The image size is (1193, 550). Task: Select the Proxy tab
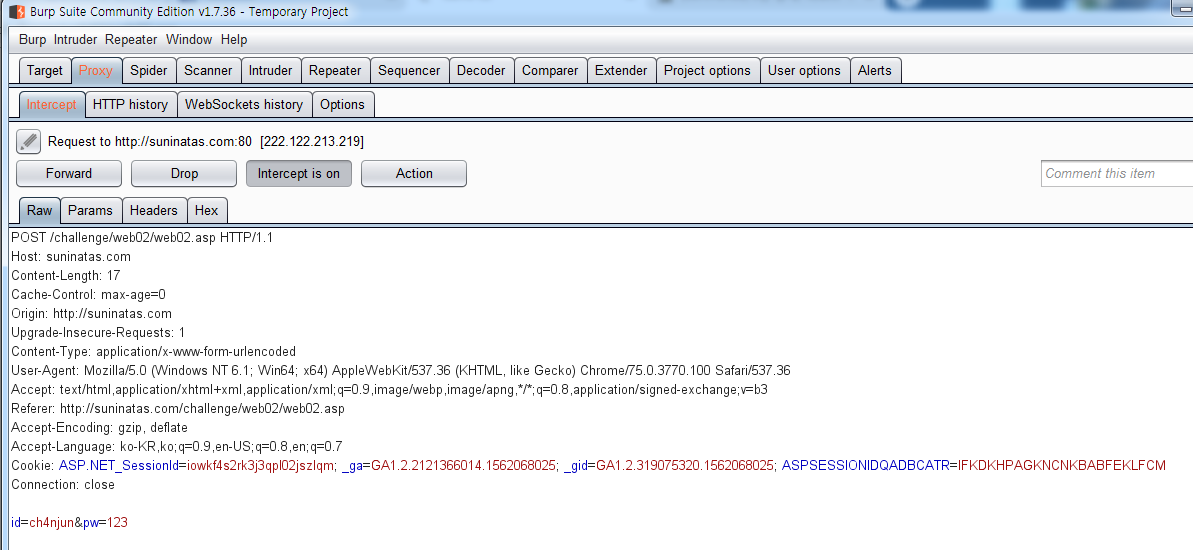[x=96, y=71]
